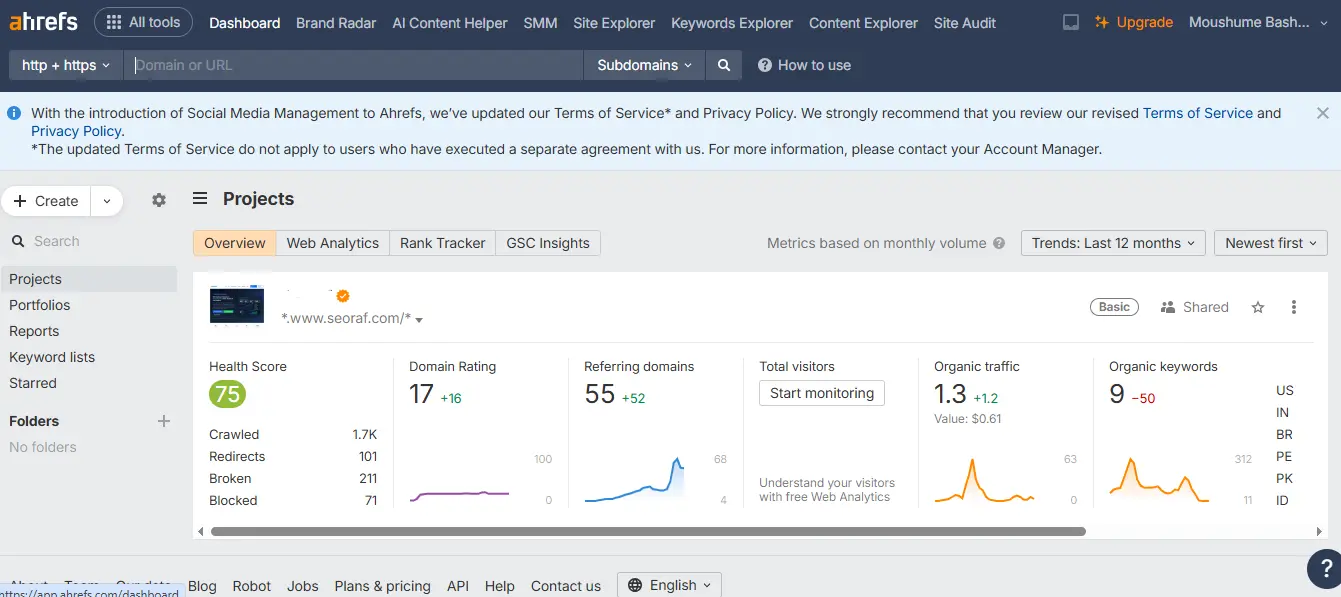Viewport: 1341px width, 597px height.
Task: Click the verified badge next to project name
Action: pos(343,296)
